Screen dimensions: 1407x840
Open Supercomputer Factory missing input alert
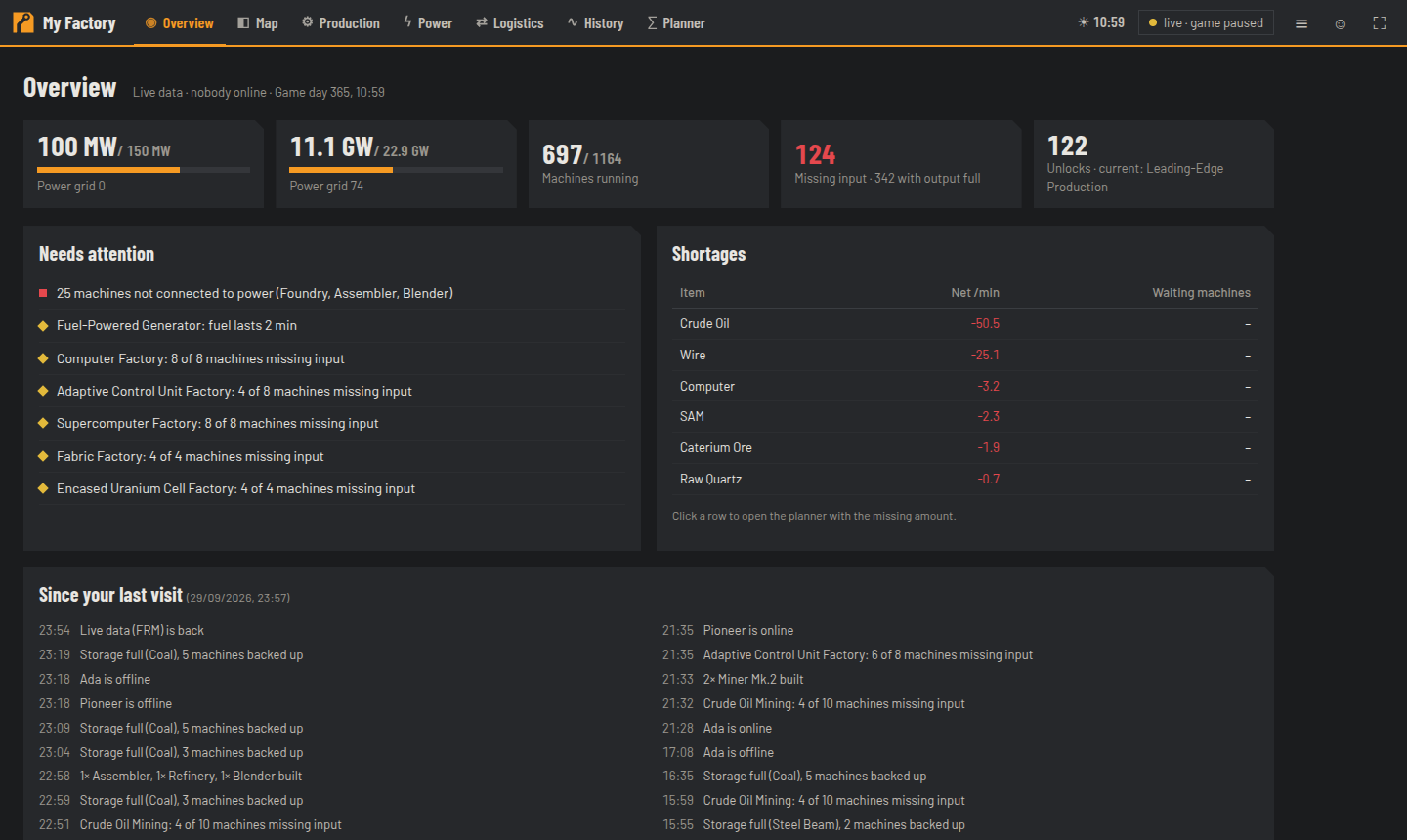point(332,423)
